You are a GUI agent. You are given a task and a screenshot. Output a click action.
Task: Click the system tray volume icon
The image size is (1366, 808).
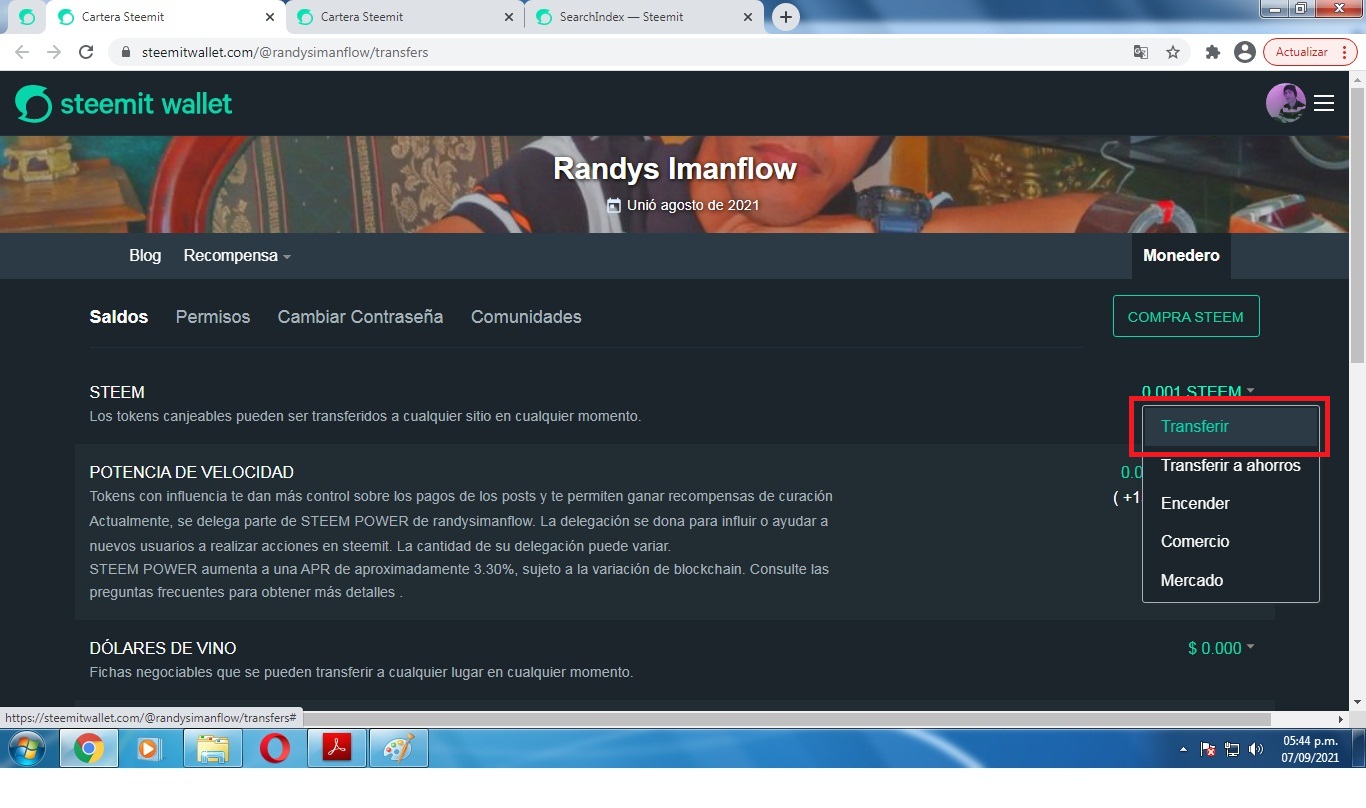(1255, 749)
